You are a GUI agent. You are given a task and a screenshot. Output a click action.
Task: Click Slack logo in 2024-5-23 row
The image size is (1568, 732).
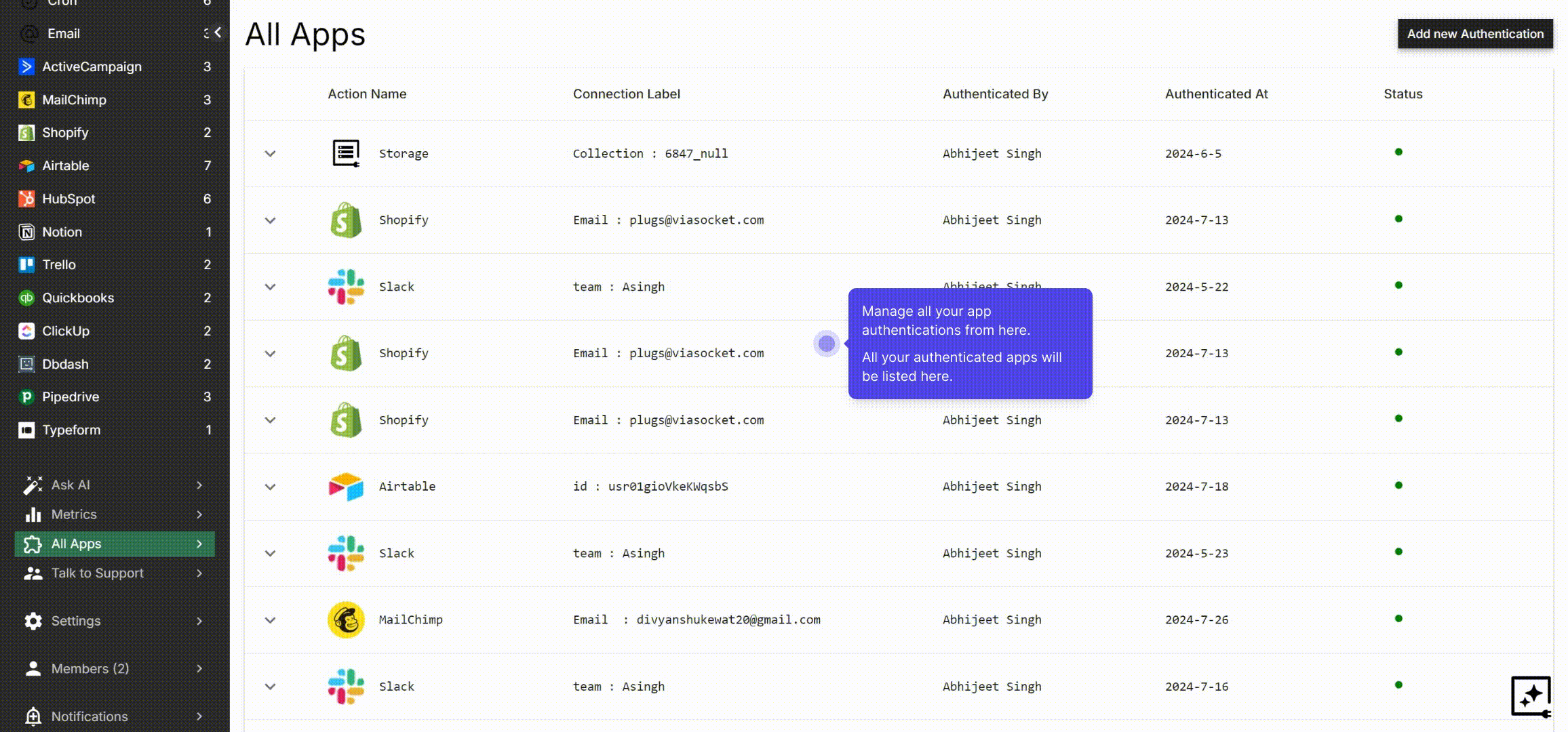point(346,553)
